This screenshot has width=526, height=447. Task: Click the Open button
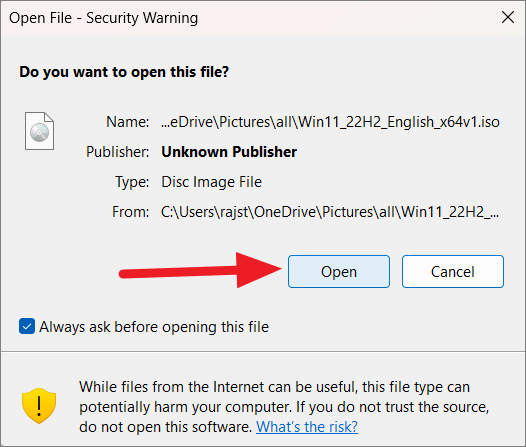pyautogui.click(x=339, y=271)
